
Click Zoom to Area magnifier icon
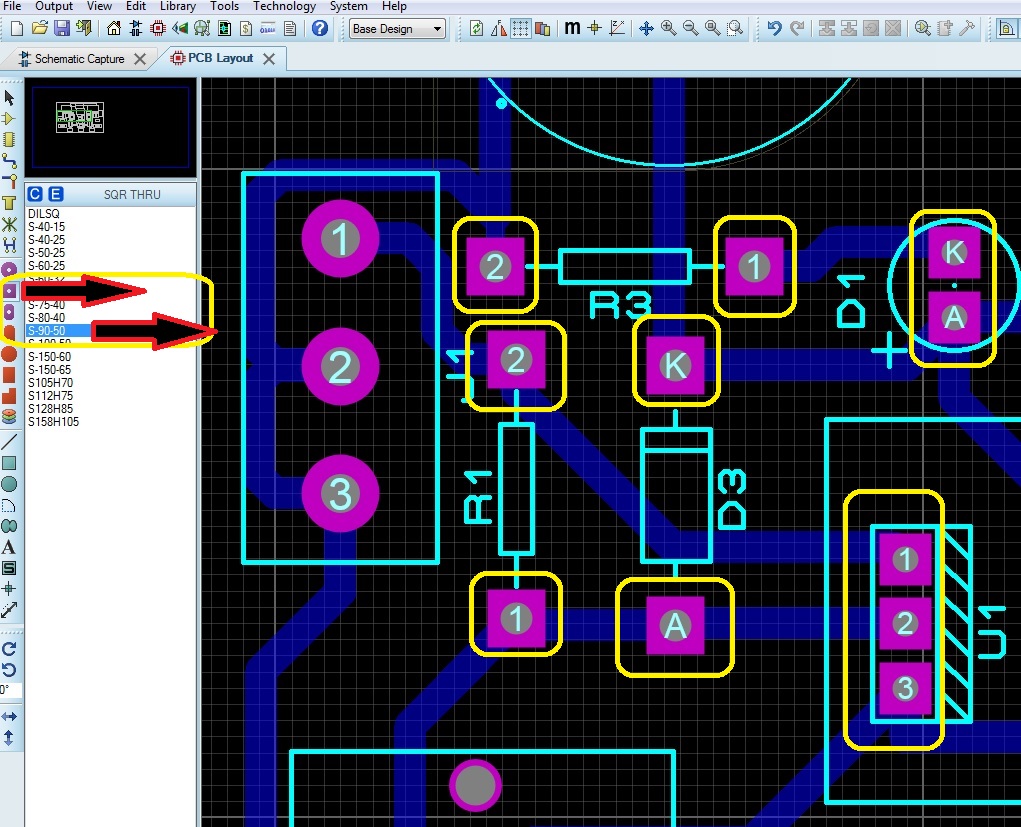[x=735, y=28]
